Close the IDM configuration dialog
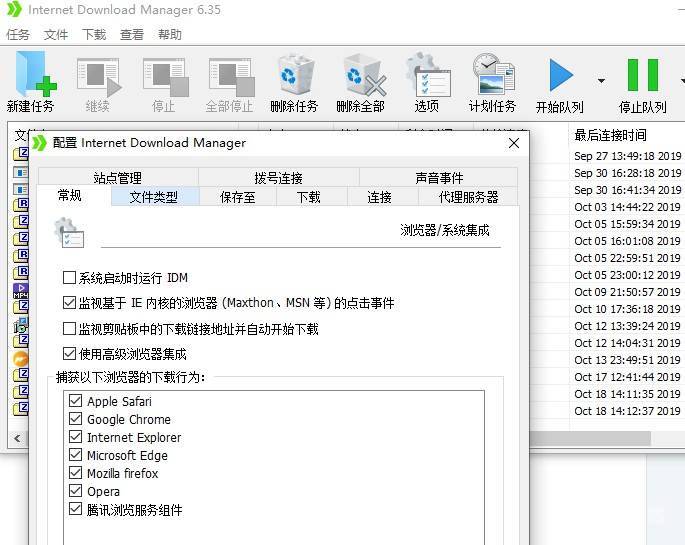The width and height of the screenshot is (685, 545). pos(514,143)
